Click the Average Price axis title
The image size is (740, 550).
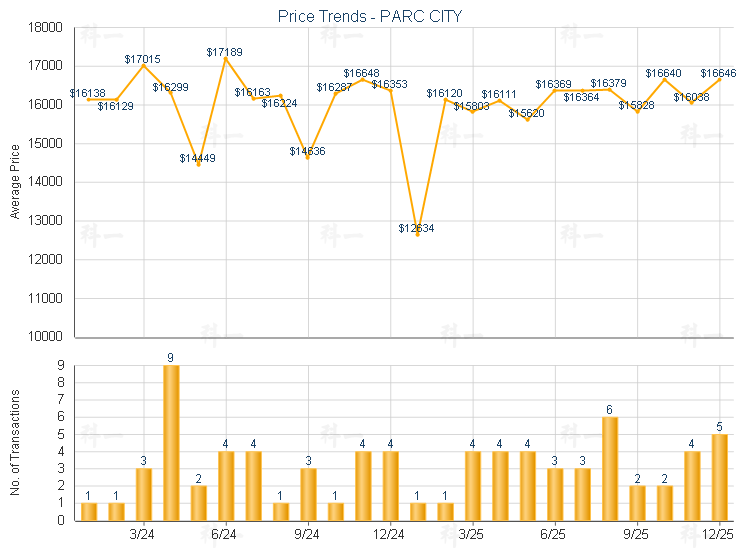[x=14, y=181]
